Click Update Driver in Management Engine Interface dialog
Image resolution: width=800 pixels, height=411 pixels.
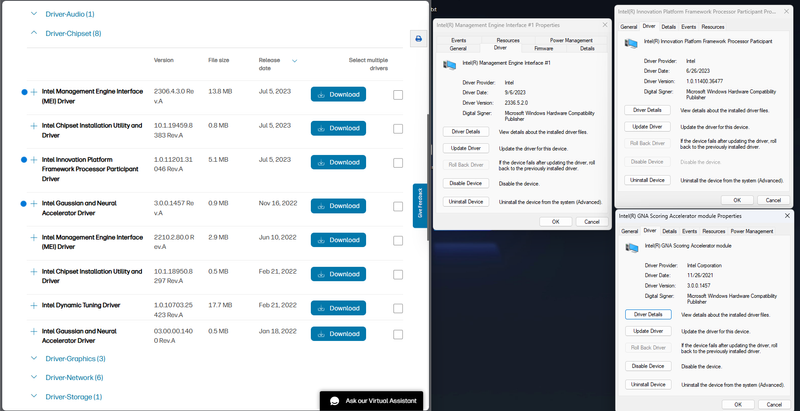[x=466, y=148]
